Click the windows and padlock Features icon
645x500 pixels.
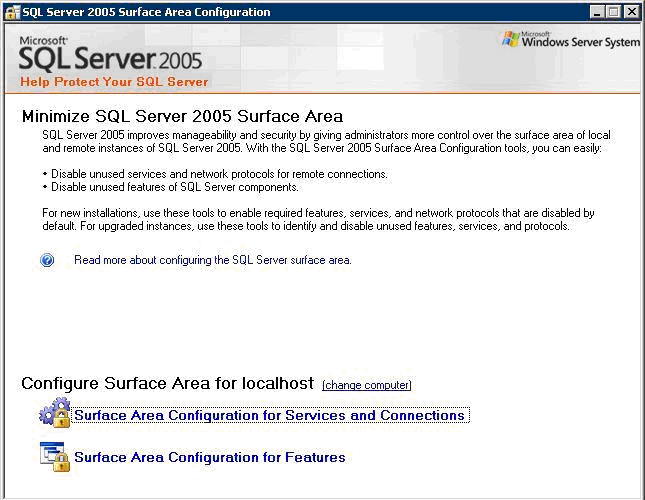55,456
